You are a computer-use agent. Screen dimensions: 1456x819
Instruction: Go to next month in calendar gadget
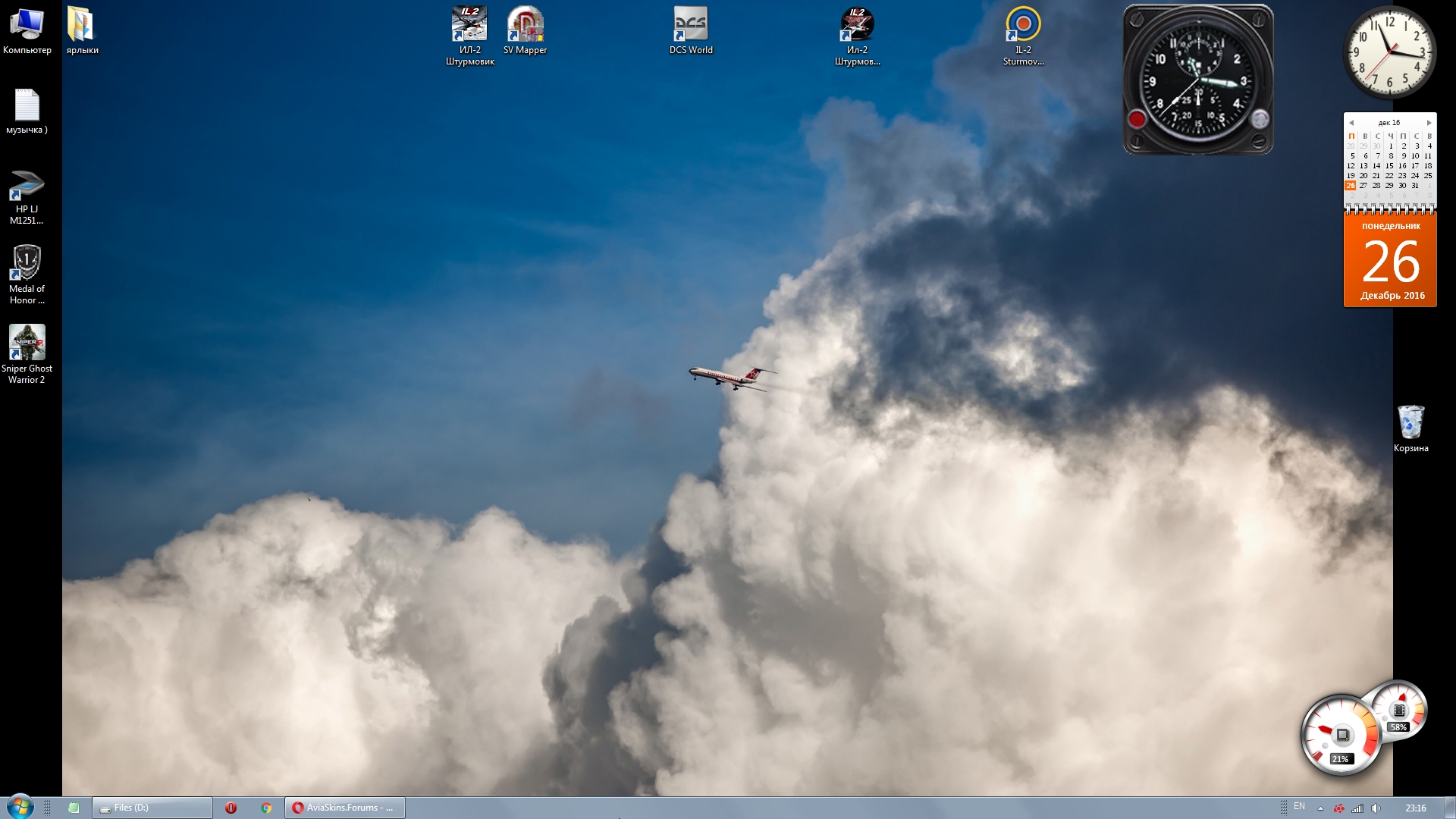tap(1429, 123)
